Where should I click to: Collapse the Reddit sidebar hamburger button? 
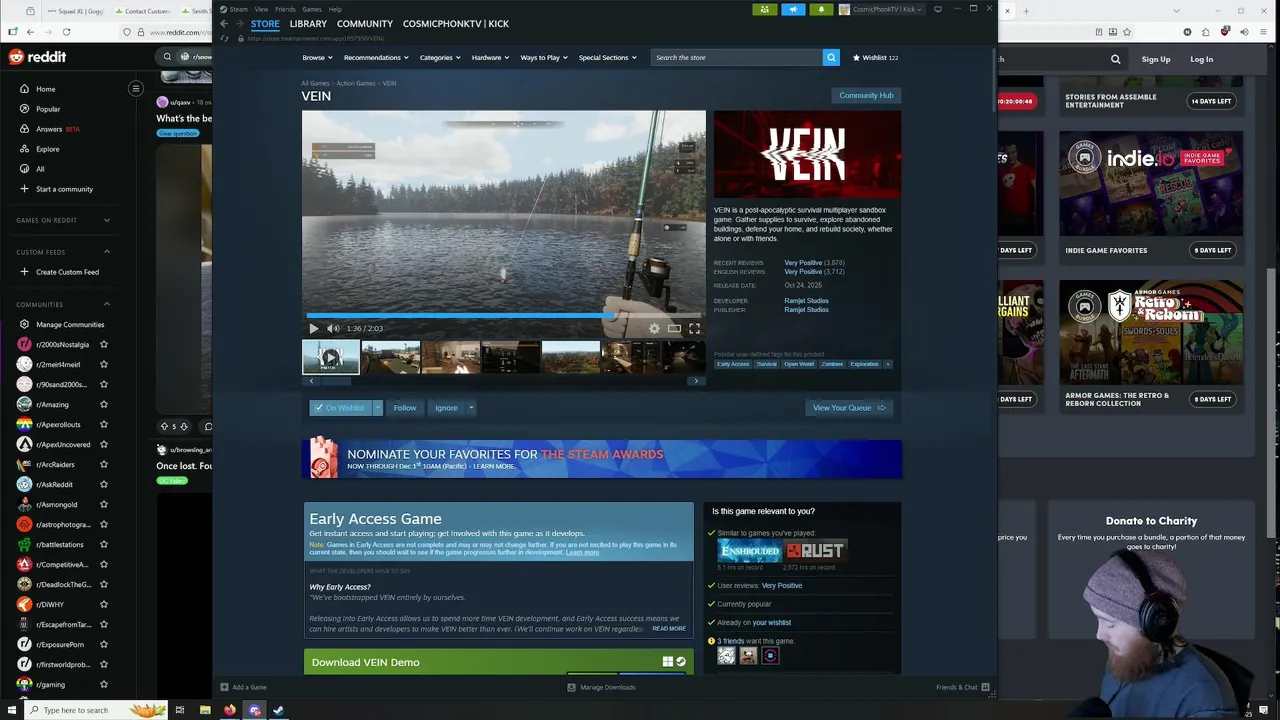136,88
